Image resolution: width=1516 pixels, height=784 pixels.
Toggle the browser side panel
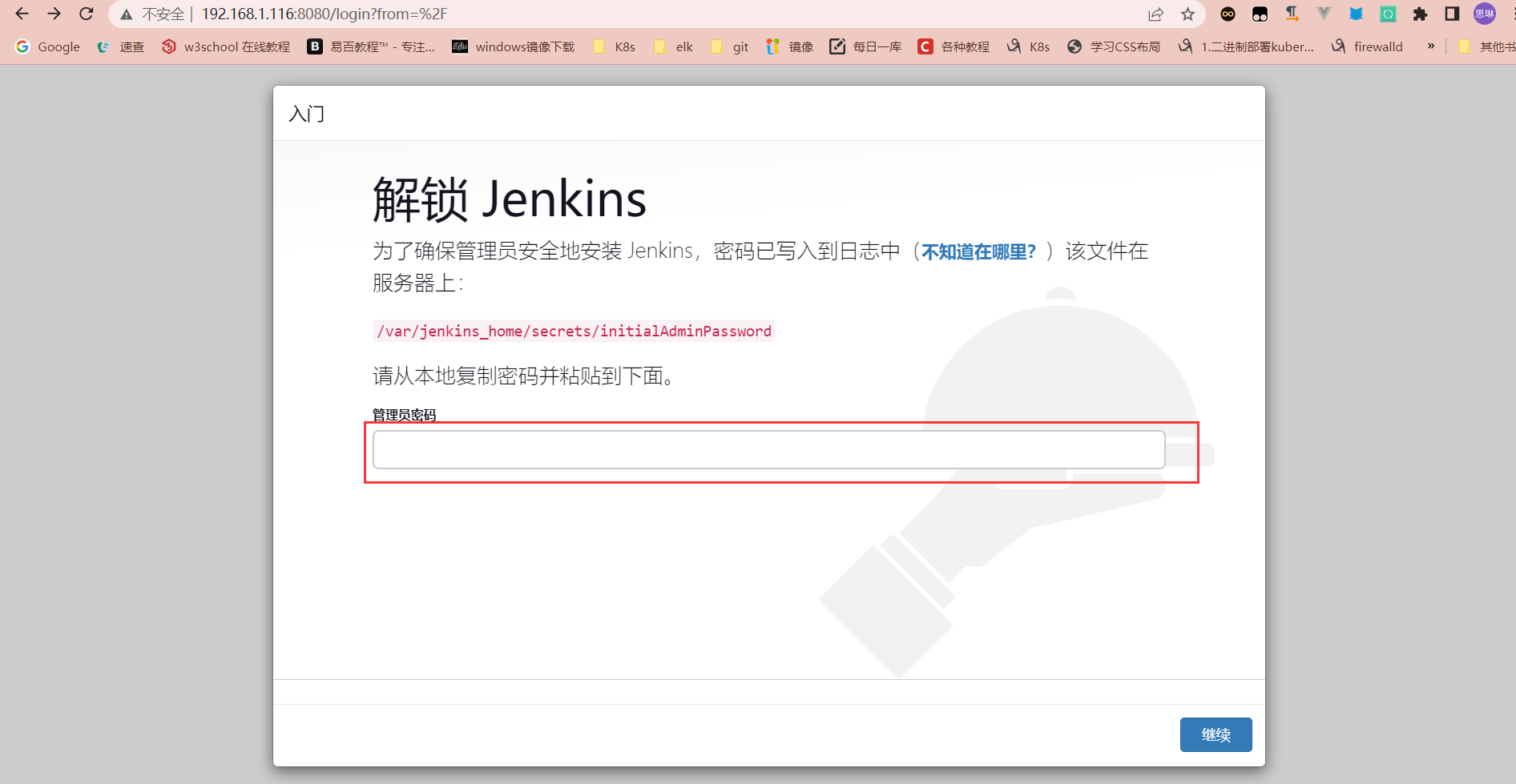point(1452,14)
